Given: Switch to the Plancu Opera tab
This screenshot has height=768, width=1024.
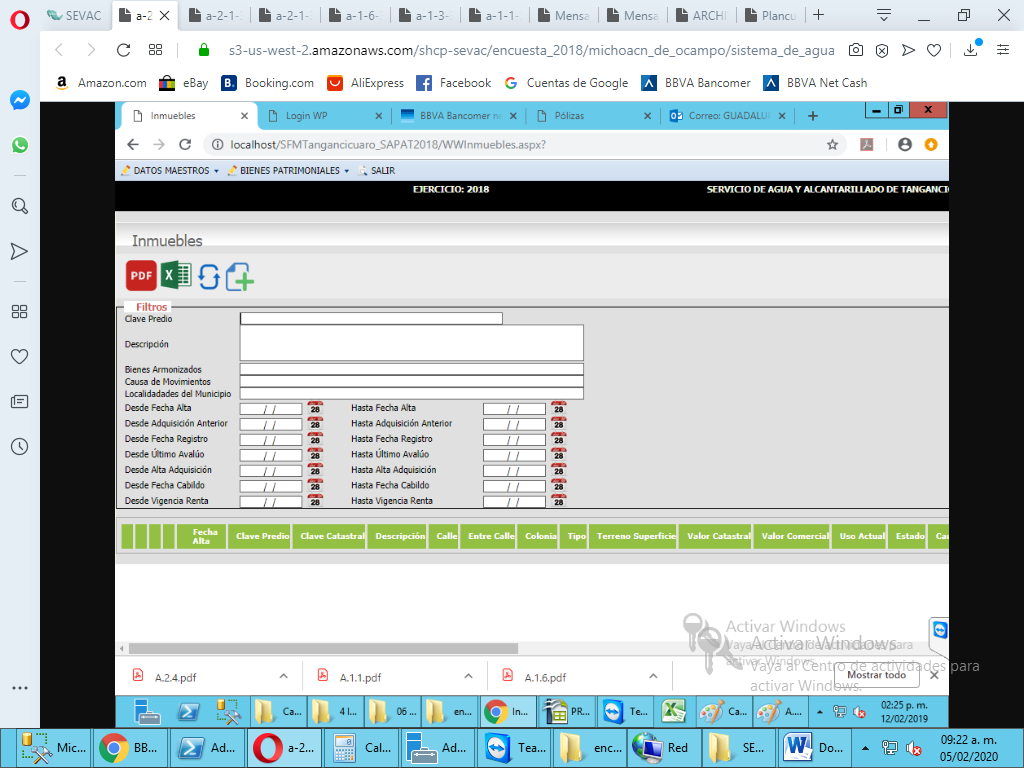Looking at the screenshot, I should tap(771, 16).
